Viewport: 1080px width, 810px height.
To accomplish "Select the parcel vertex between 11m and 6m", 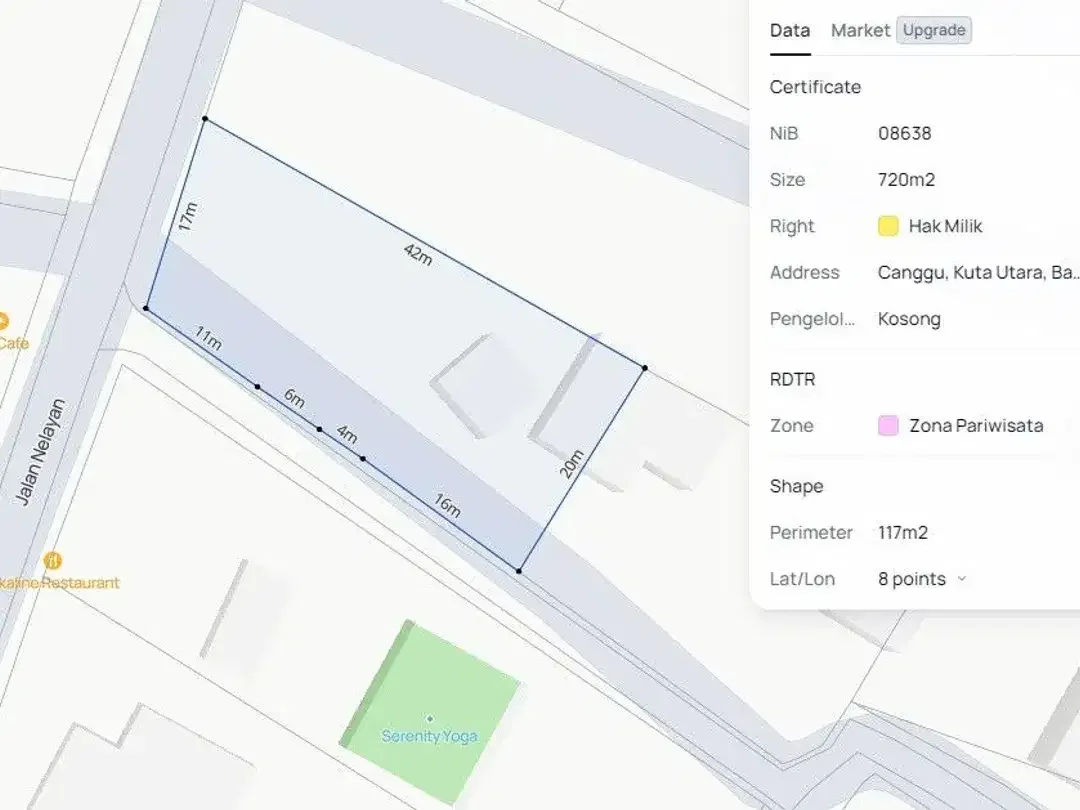I will [x=258, y=387].
